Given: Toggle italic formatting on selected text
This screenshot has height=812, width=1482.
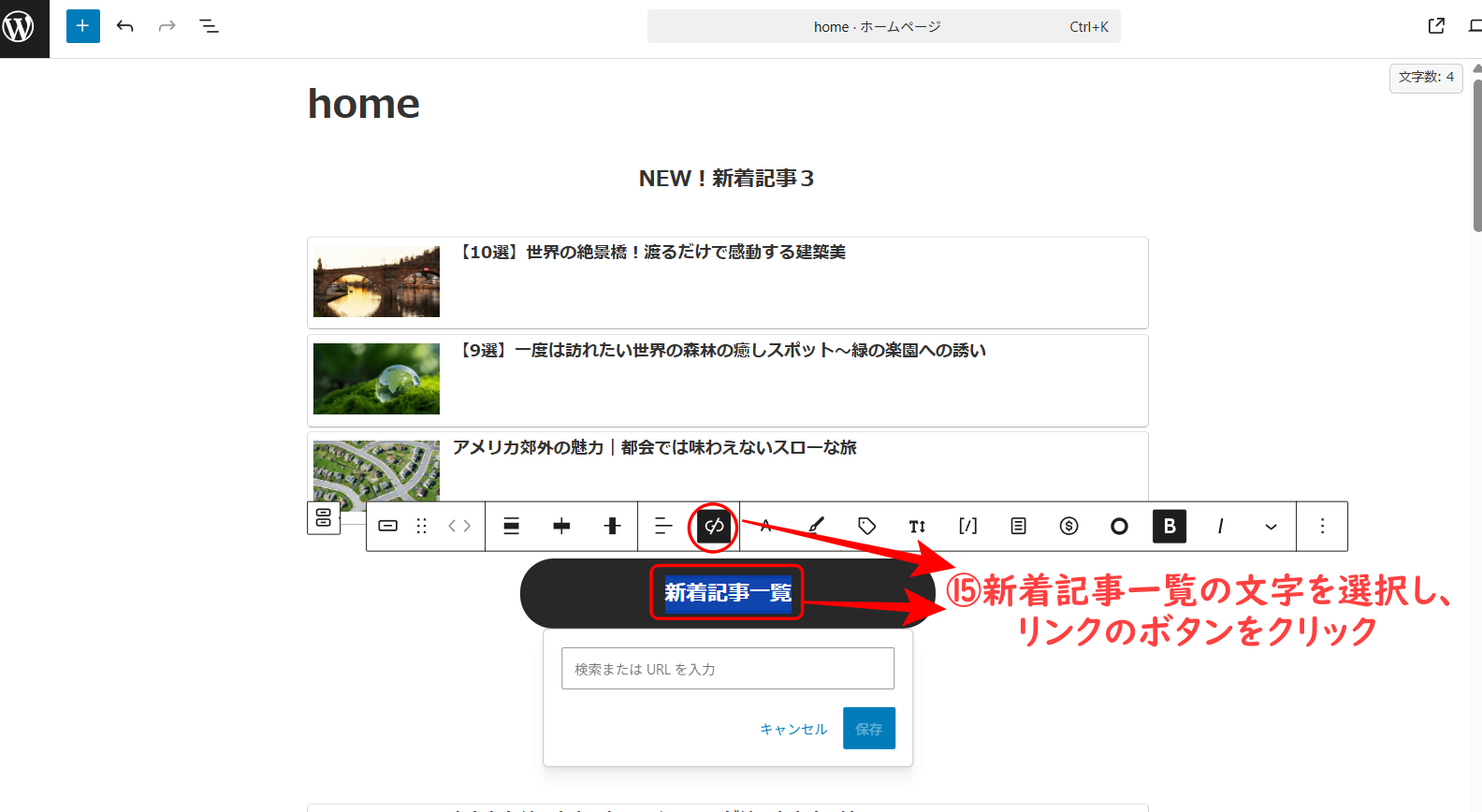Looking at the screenshot, I should 1220,527.
